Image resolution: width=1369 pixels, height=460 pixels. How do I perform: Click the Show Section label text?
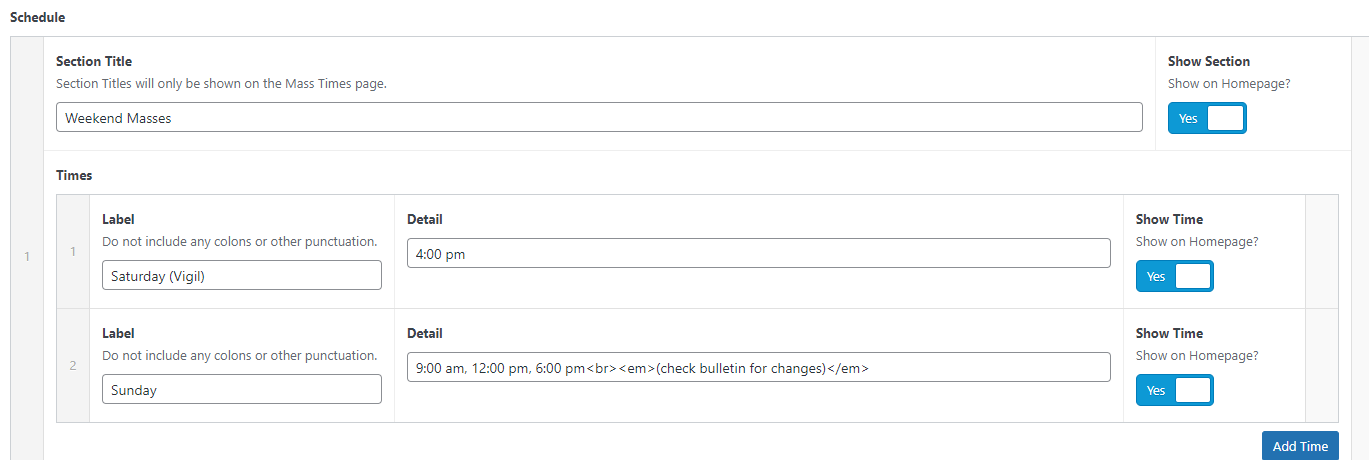point(1208,62)
